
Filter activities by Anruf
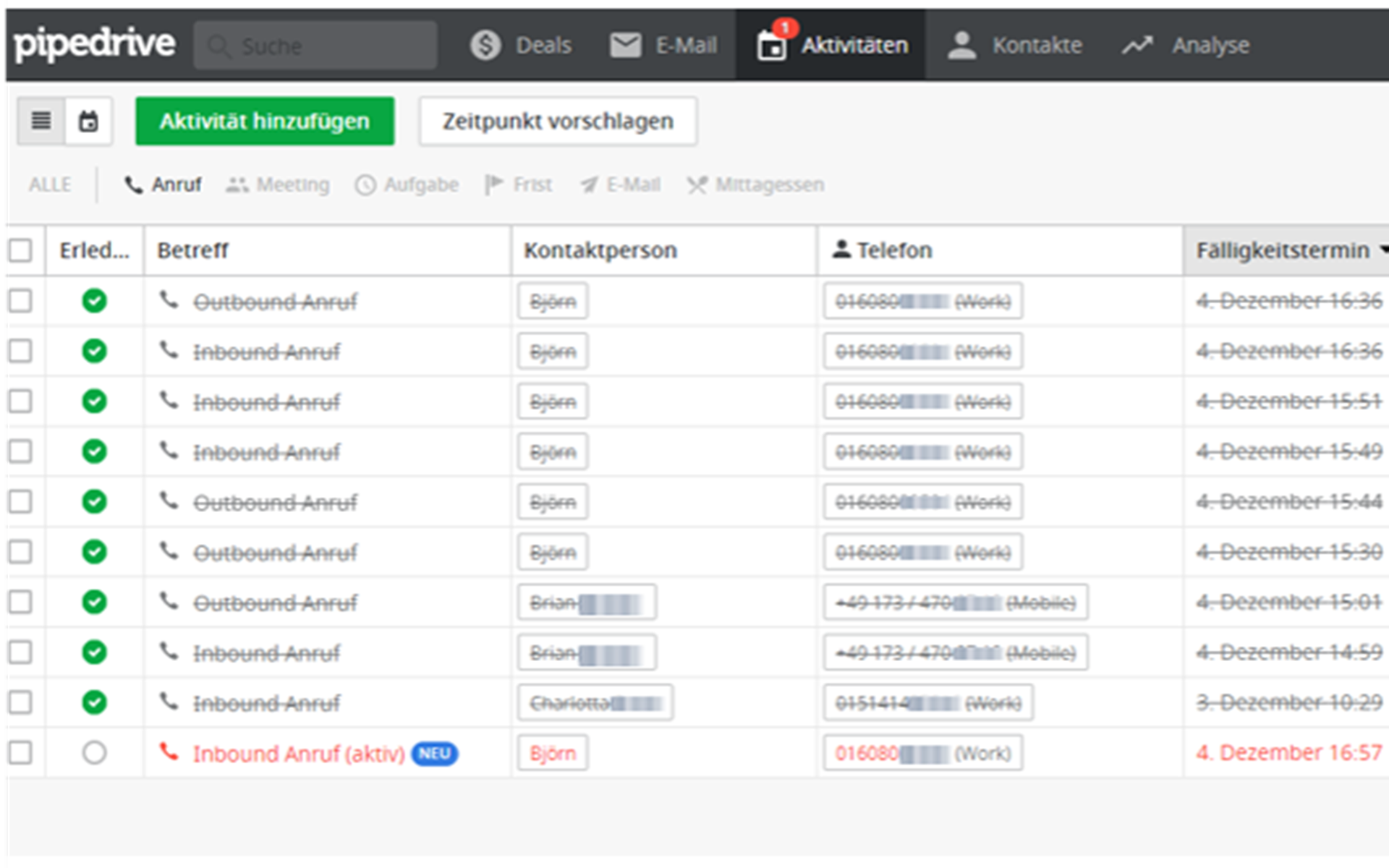(163, 184)
